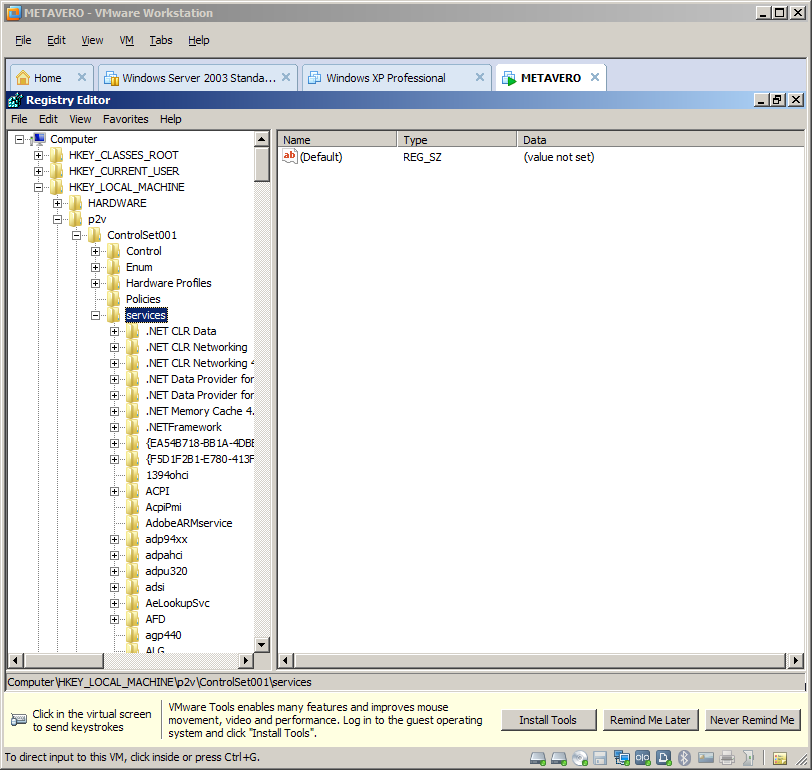The image size is (812, 770).
Task: Click the network adapter status icon
Action: (x=621, y=758)
